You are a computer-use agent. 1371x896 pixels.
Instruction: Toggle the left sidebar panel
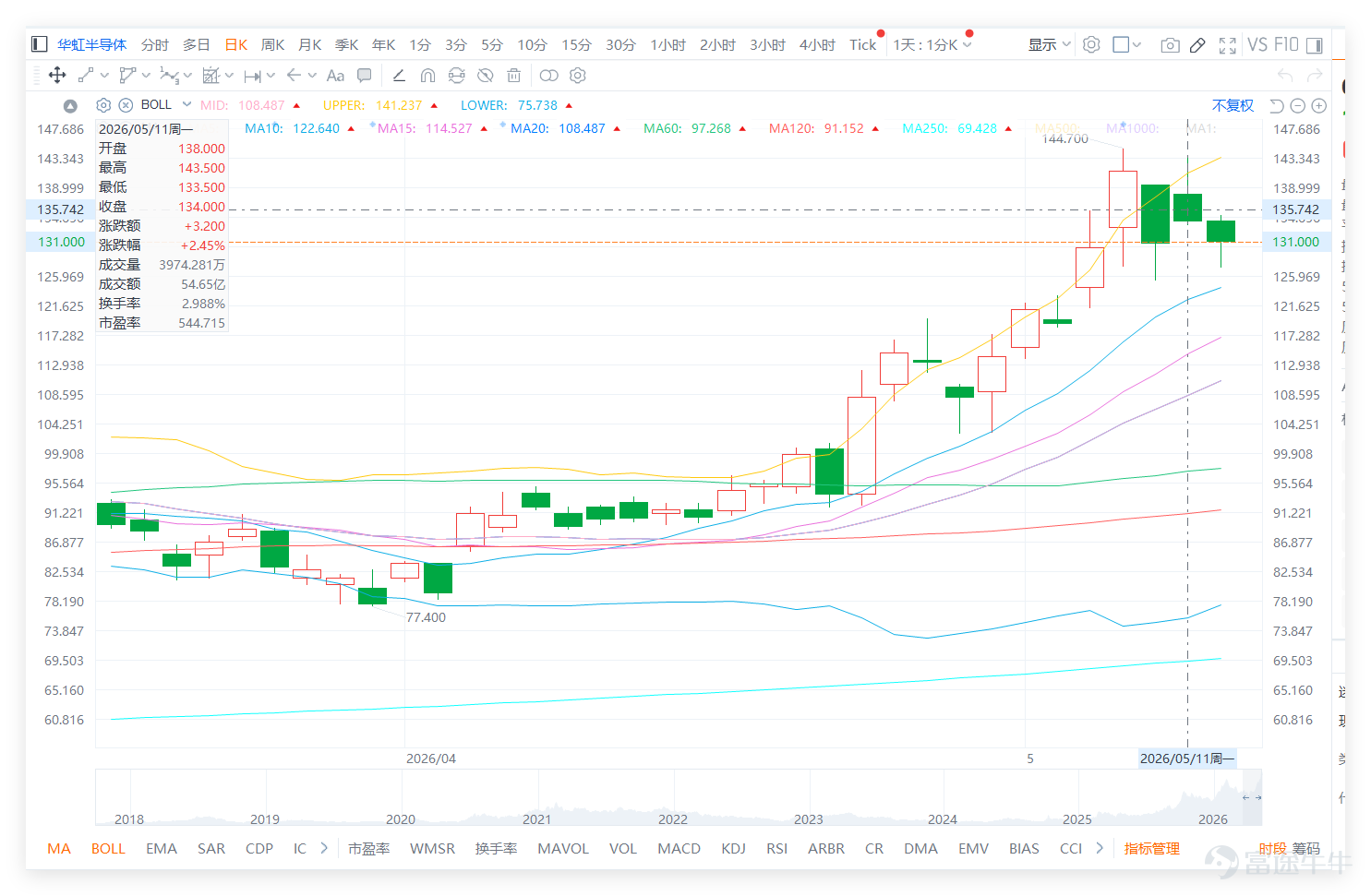[39, 44]
